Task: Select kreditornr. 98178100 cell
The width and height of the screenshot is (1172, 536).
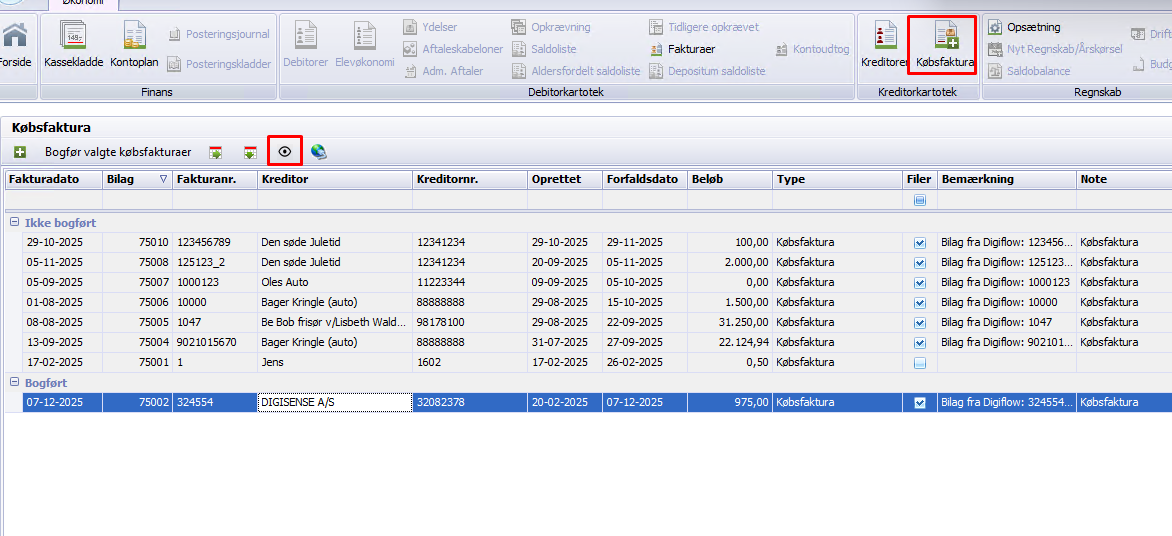Action: [469, 323]
